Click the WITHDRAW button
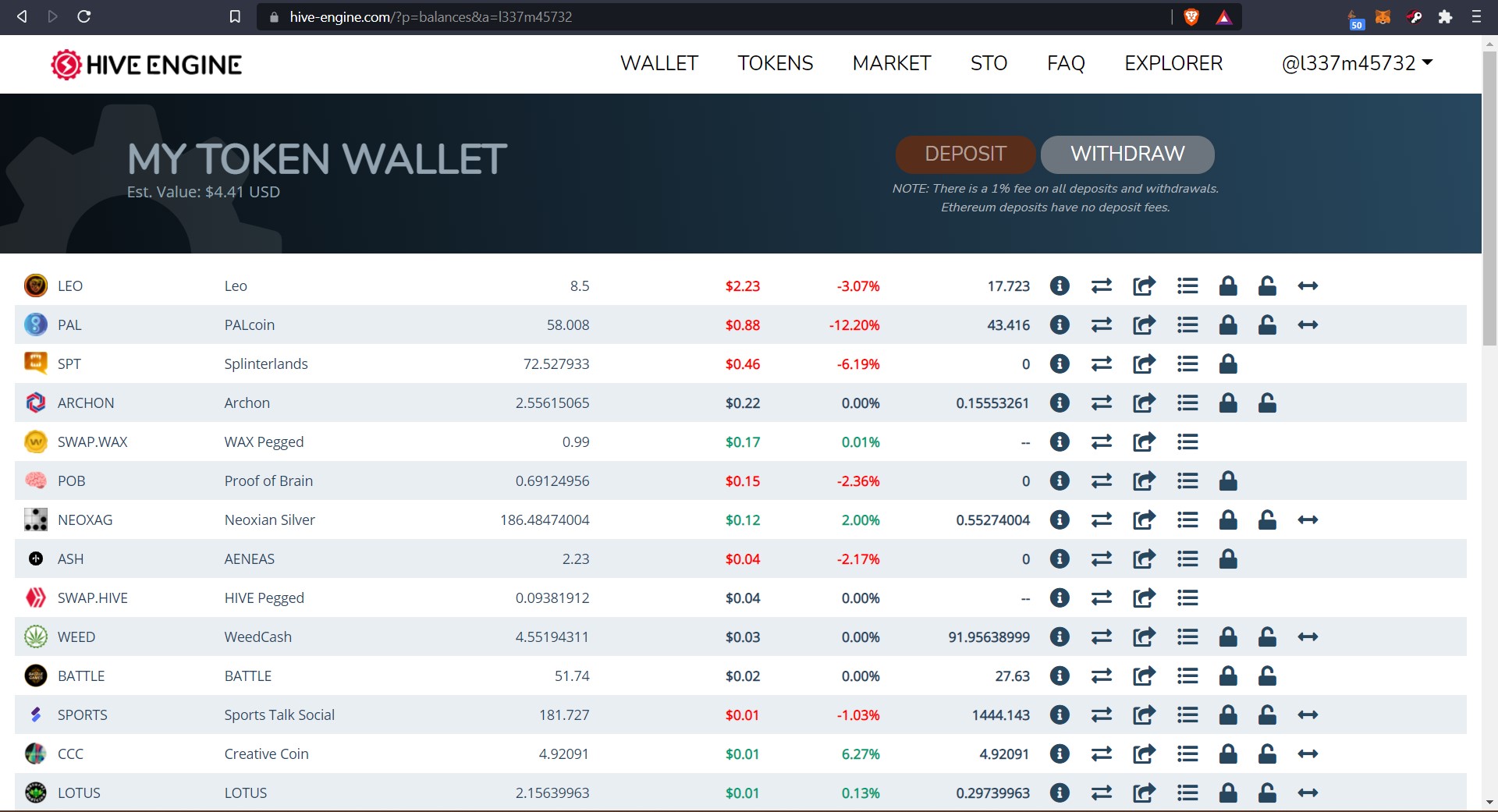 tap(1127, 154)
